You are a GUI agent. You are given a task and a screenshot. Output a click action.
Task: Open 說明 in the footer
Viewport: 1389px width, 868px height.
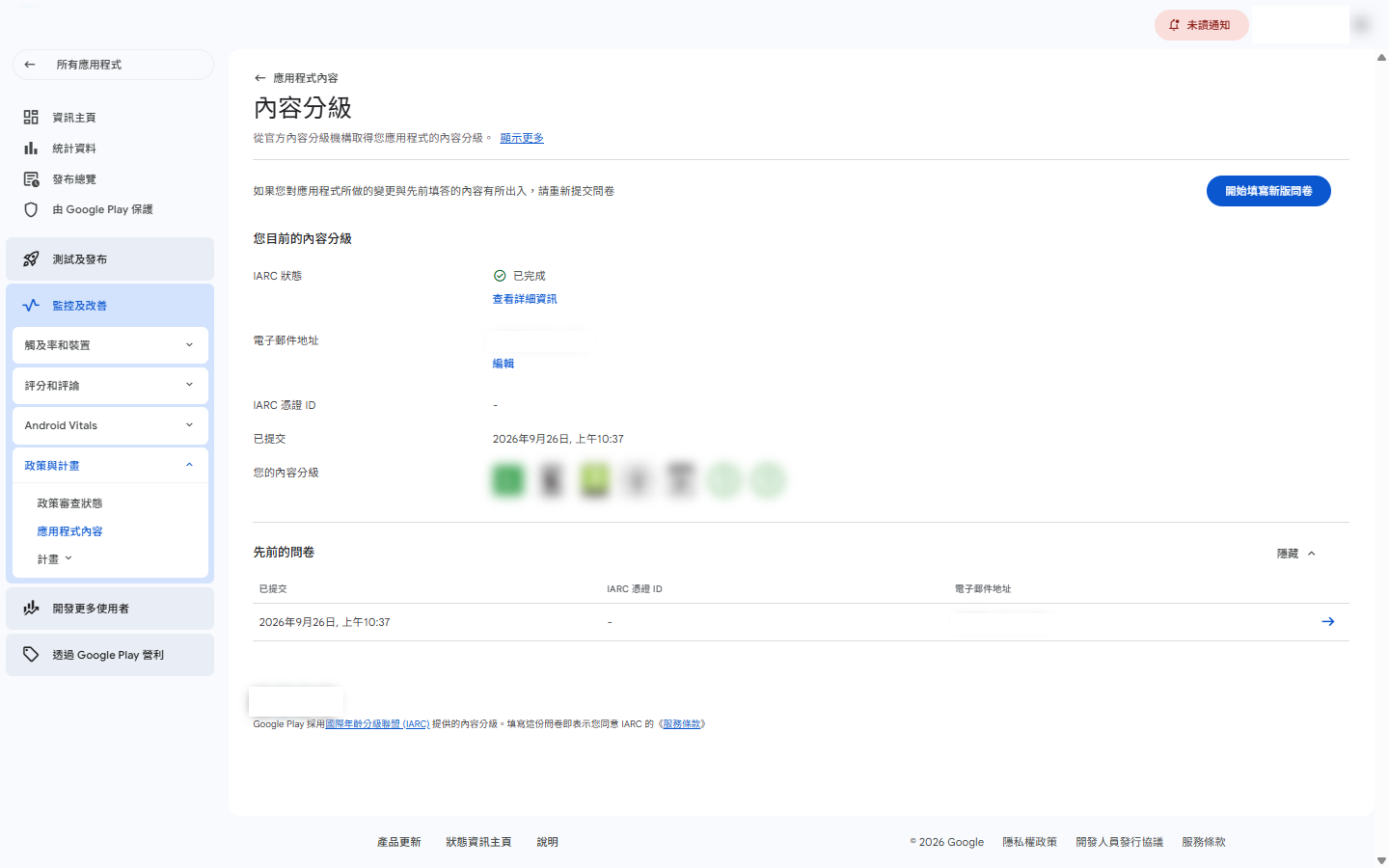tap(547, 842)
